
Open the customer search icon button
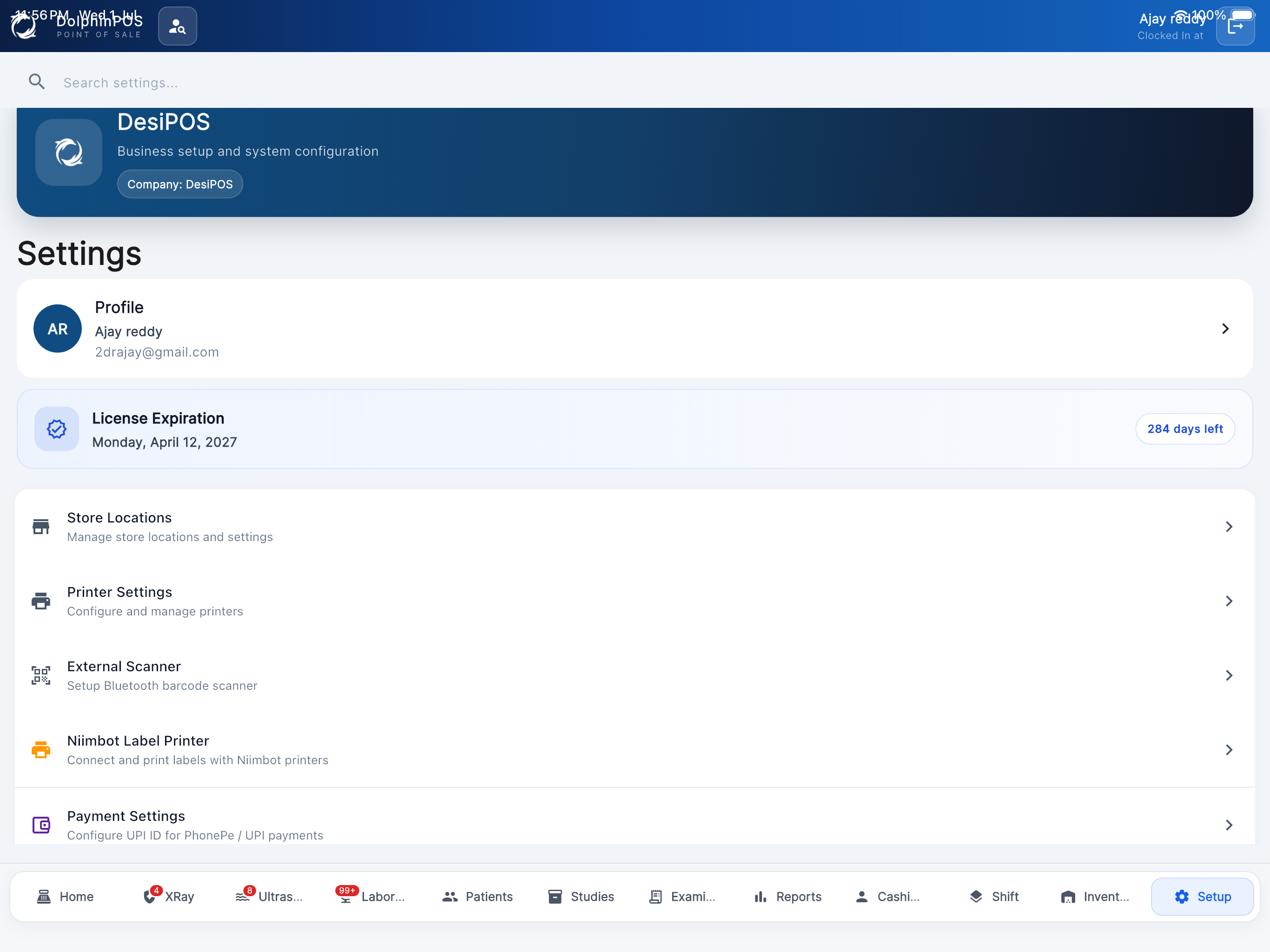coord(178,26)
